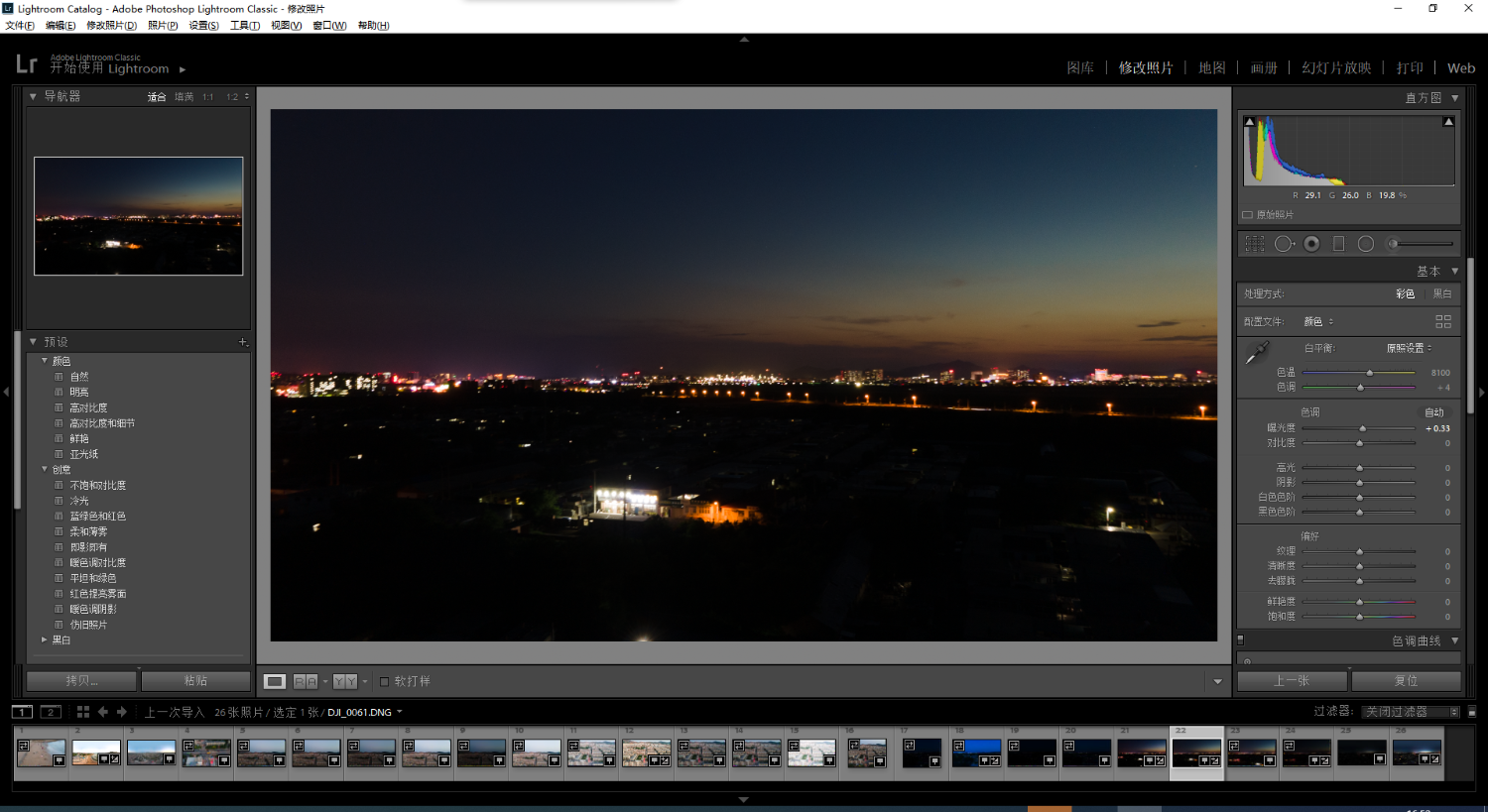
Task: Click the 上一张 button
Action: [1292, 681]
